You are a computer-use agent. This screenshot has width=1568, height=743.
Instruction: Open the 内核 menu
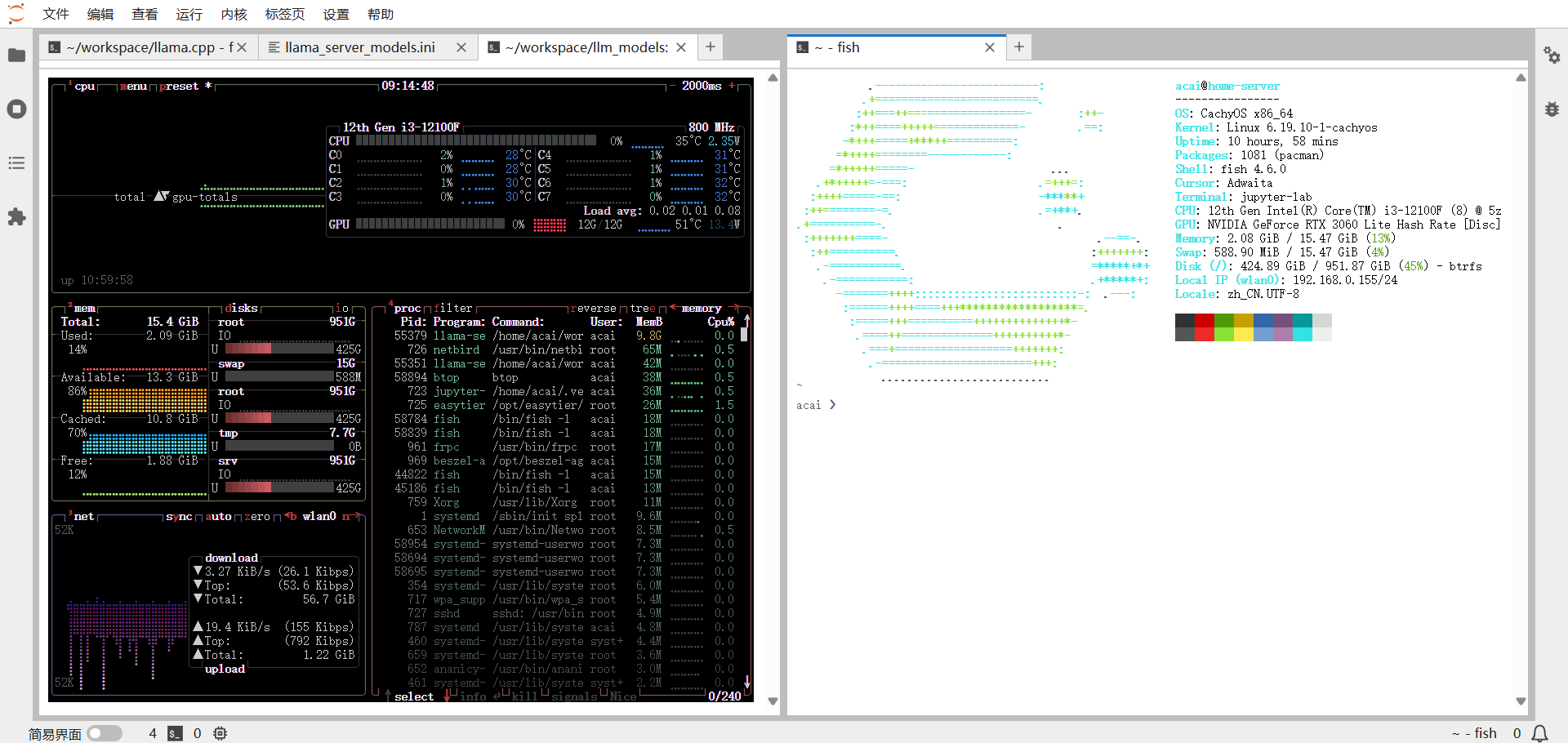tap(234, 14)
